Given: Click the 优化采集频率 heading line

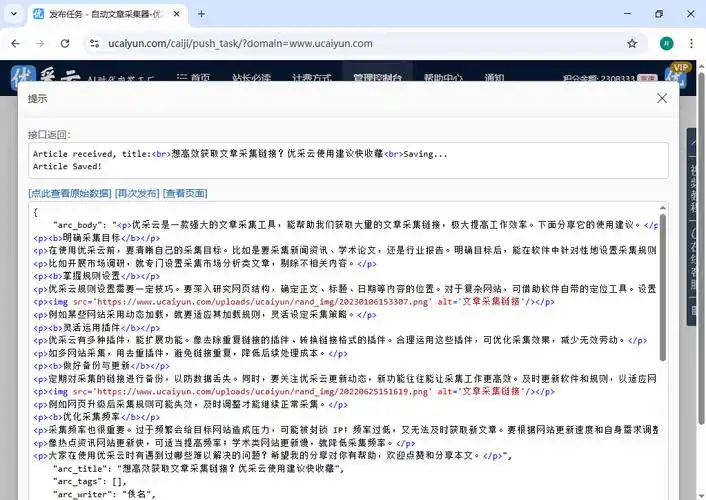Looking at the screenshot, I should coord(97,417).
